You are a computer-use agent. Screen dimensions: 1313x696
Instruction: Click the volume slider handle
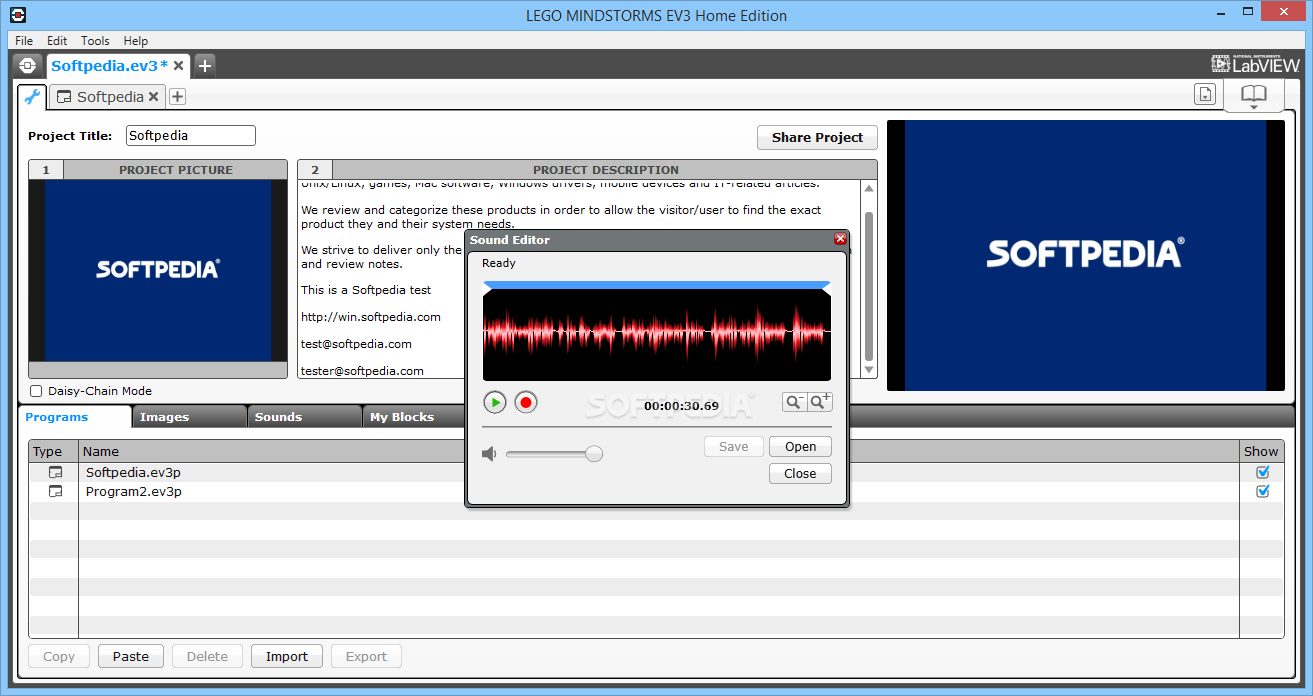coord(594,454)
